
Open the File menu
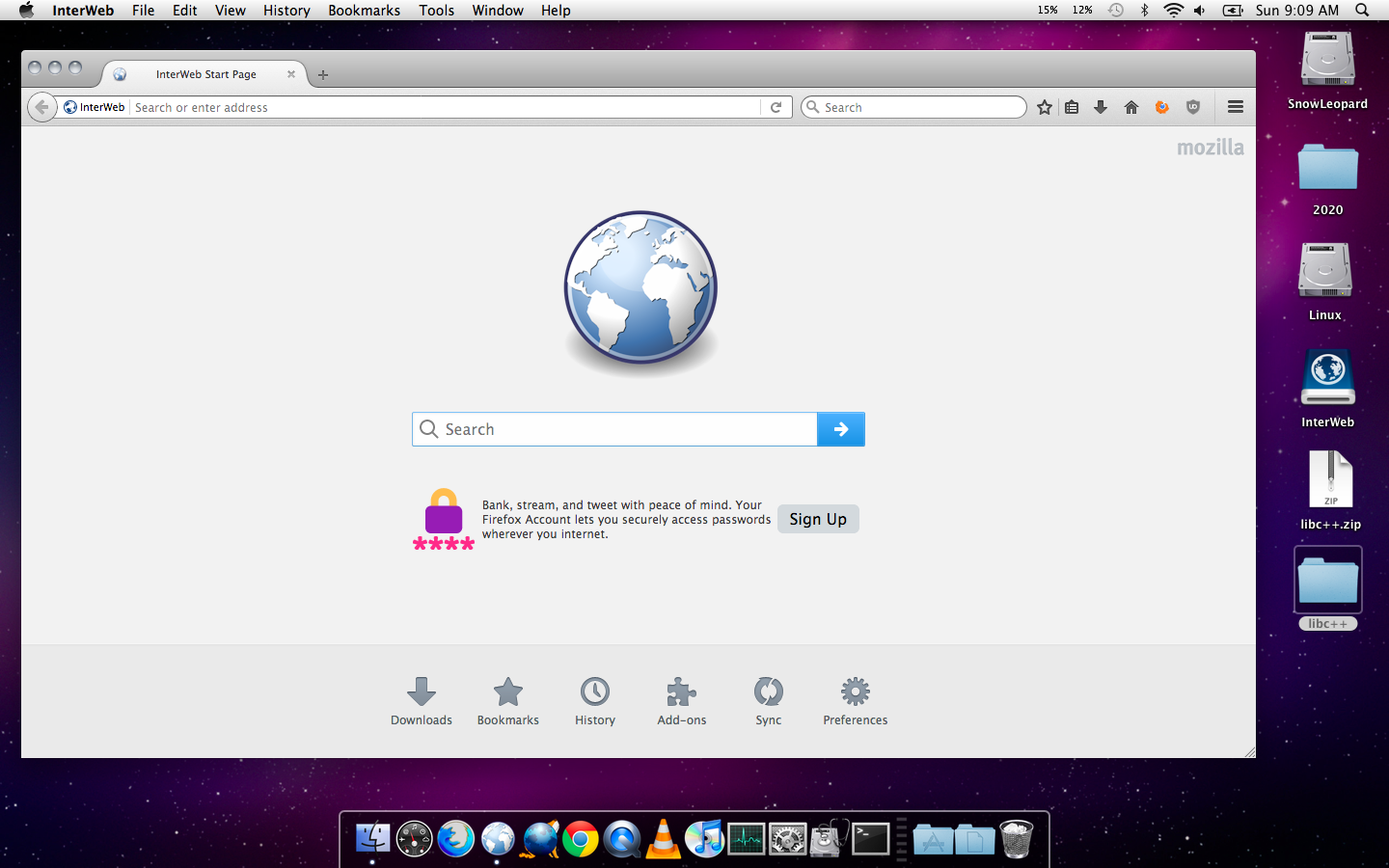click(143, 11)
